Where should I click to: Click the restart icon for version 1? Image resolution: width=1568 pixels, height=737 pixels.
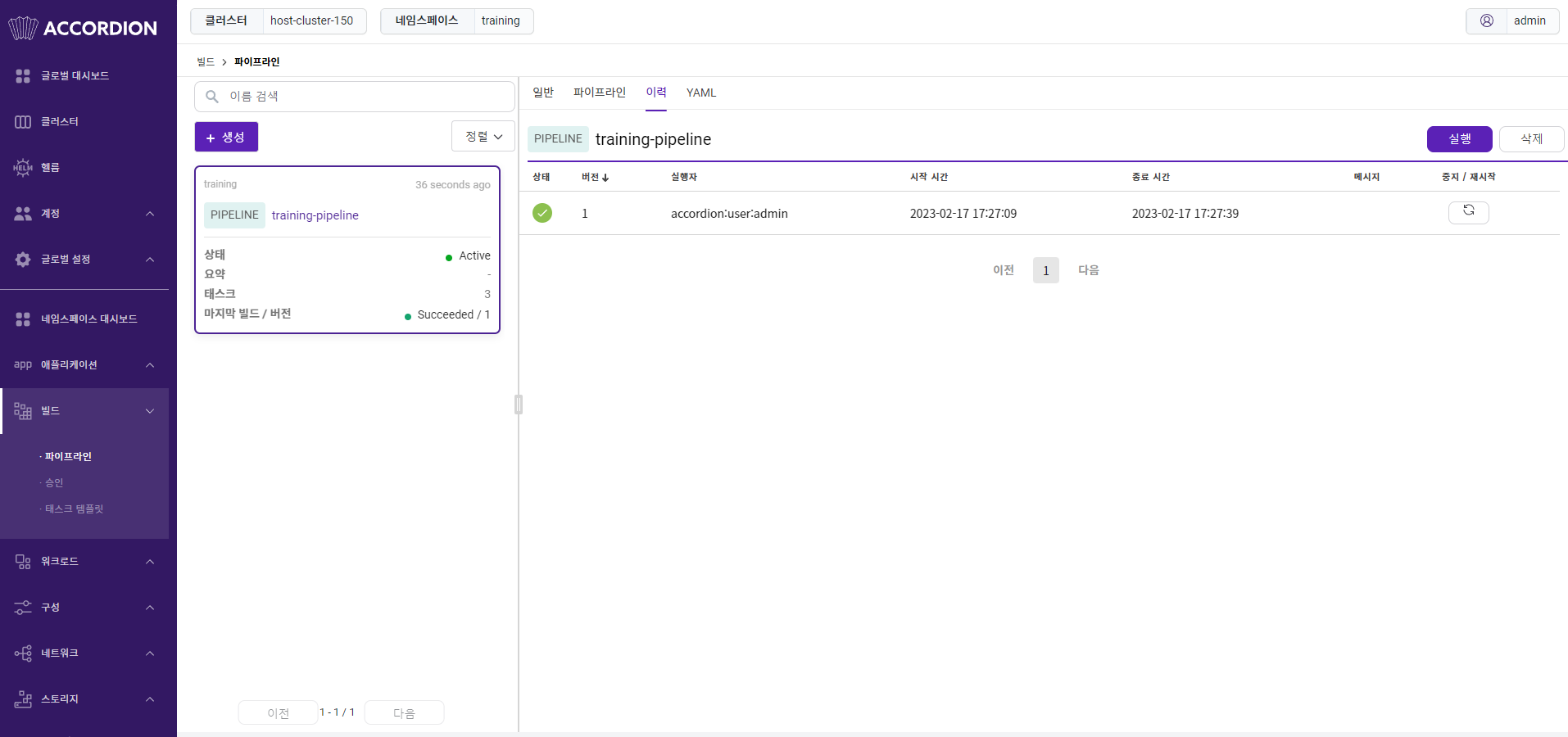tap(1469, 212)
